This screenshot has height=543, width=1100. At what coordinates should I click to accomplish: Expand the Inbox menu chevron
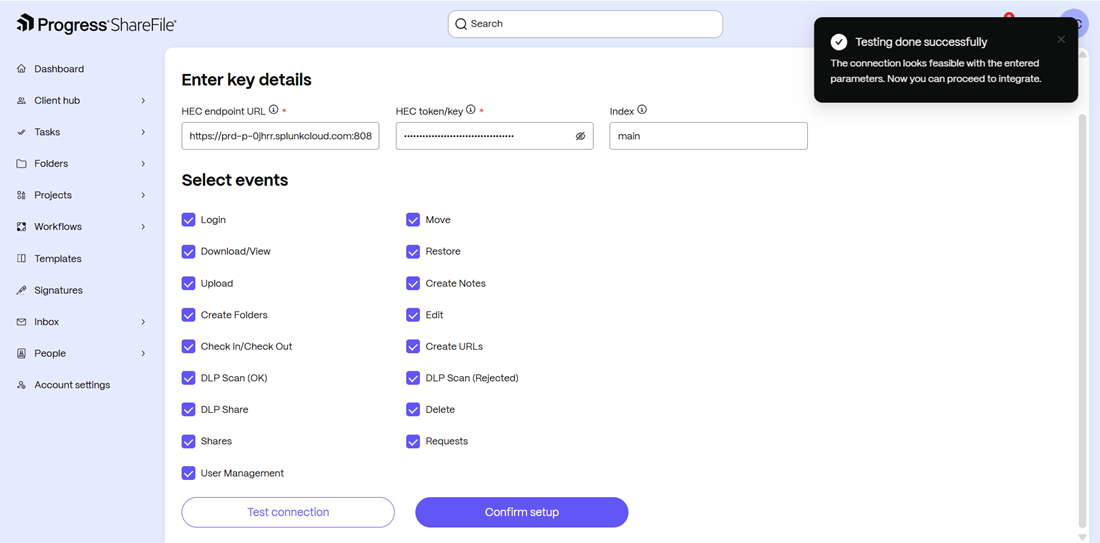click(x=143, y=321)
